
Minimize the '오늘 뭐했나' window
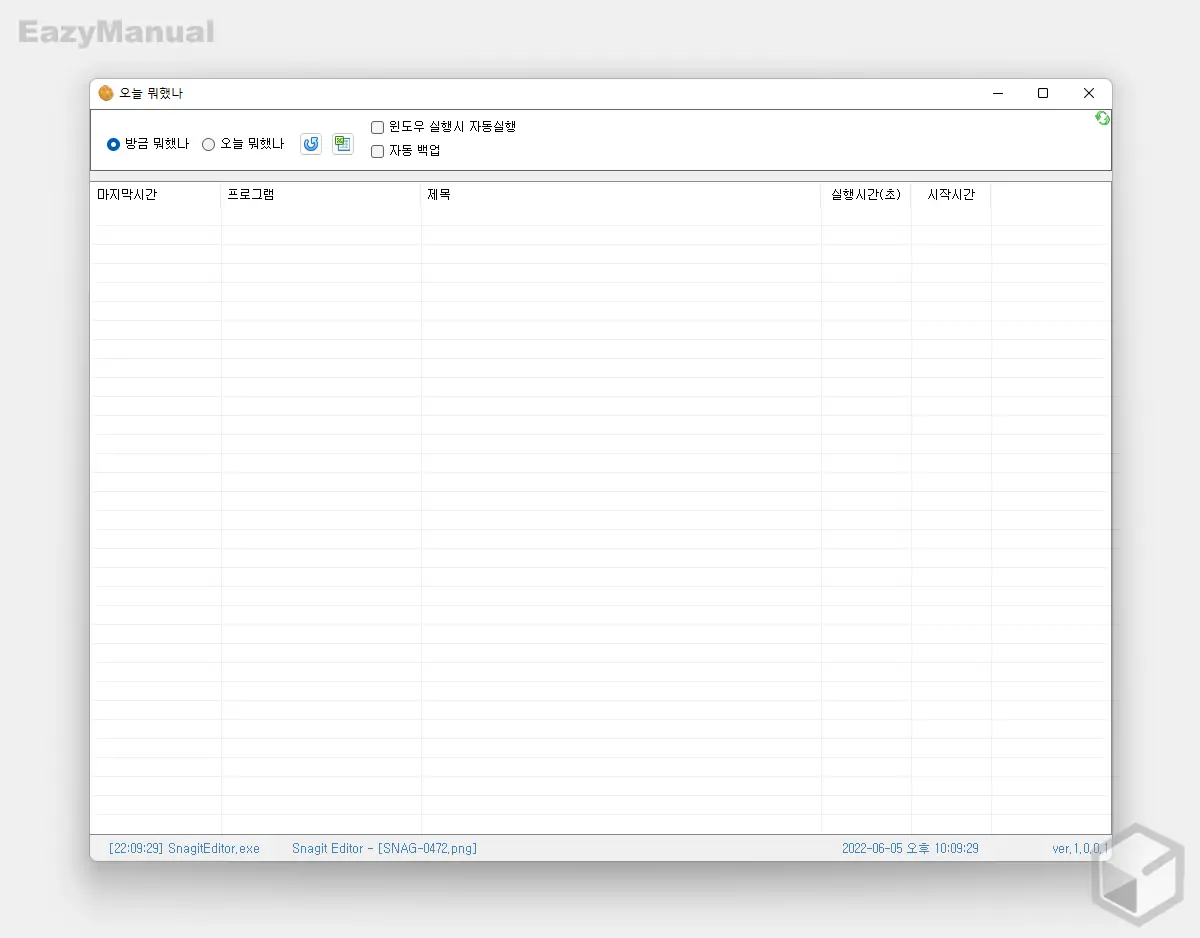997,93
